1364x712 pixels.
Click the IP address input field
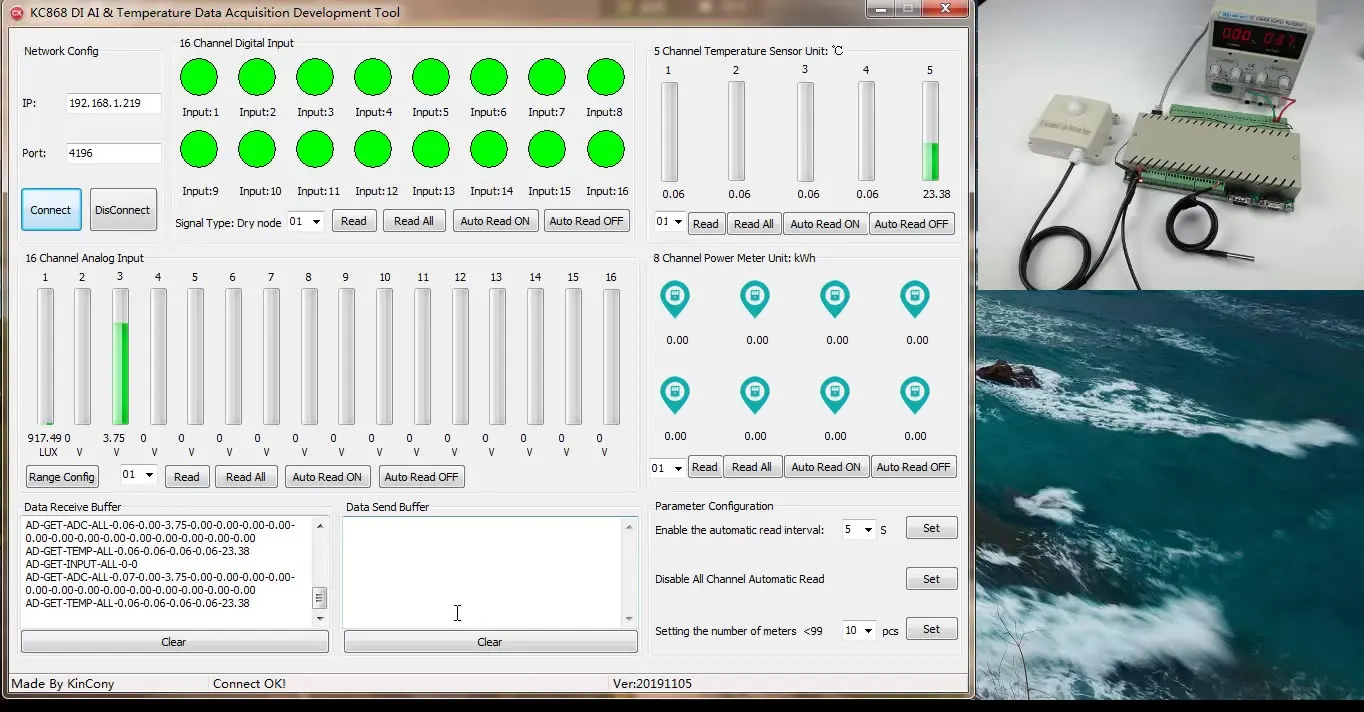(x=113, y=103)
